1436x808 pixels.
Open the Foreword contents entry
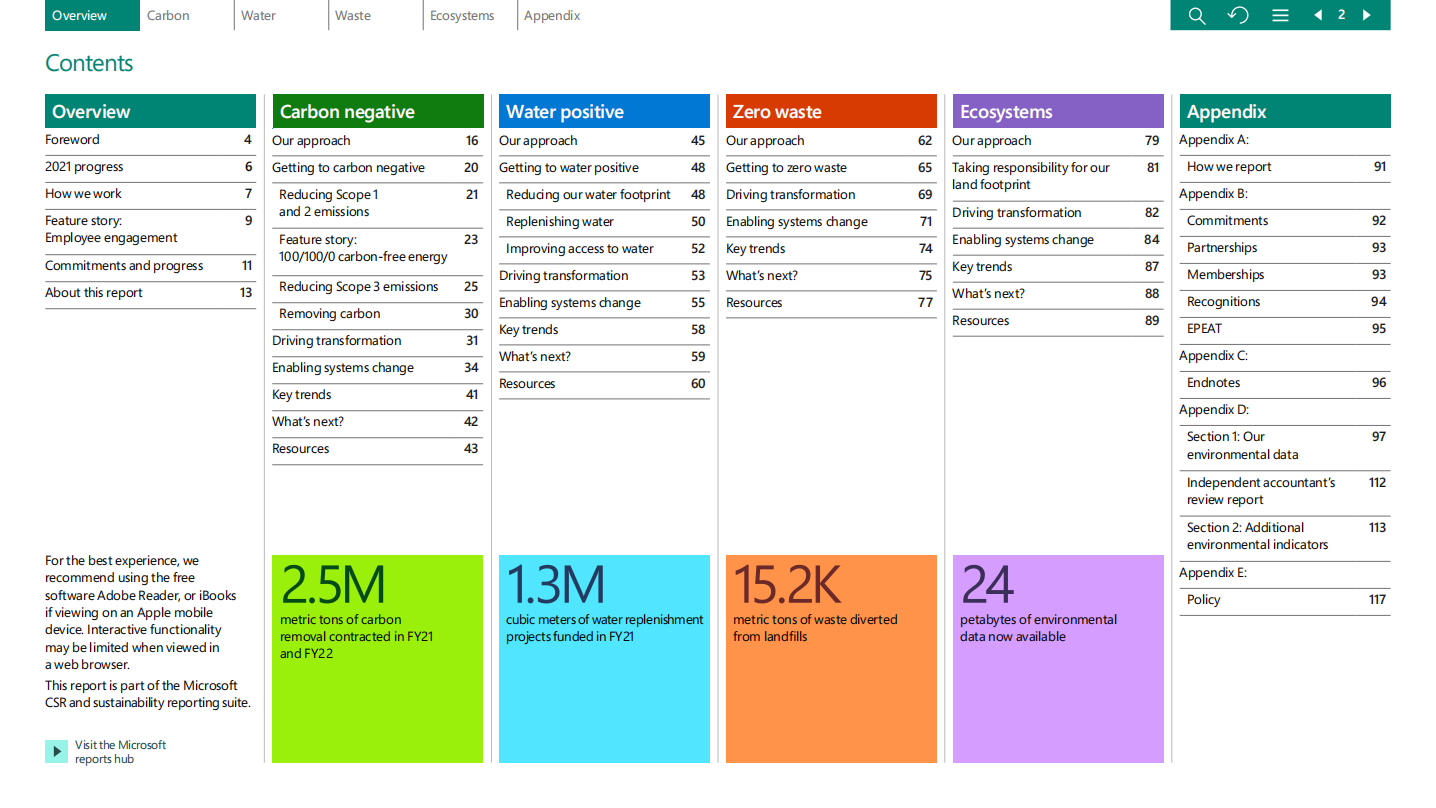click(72, 140)
